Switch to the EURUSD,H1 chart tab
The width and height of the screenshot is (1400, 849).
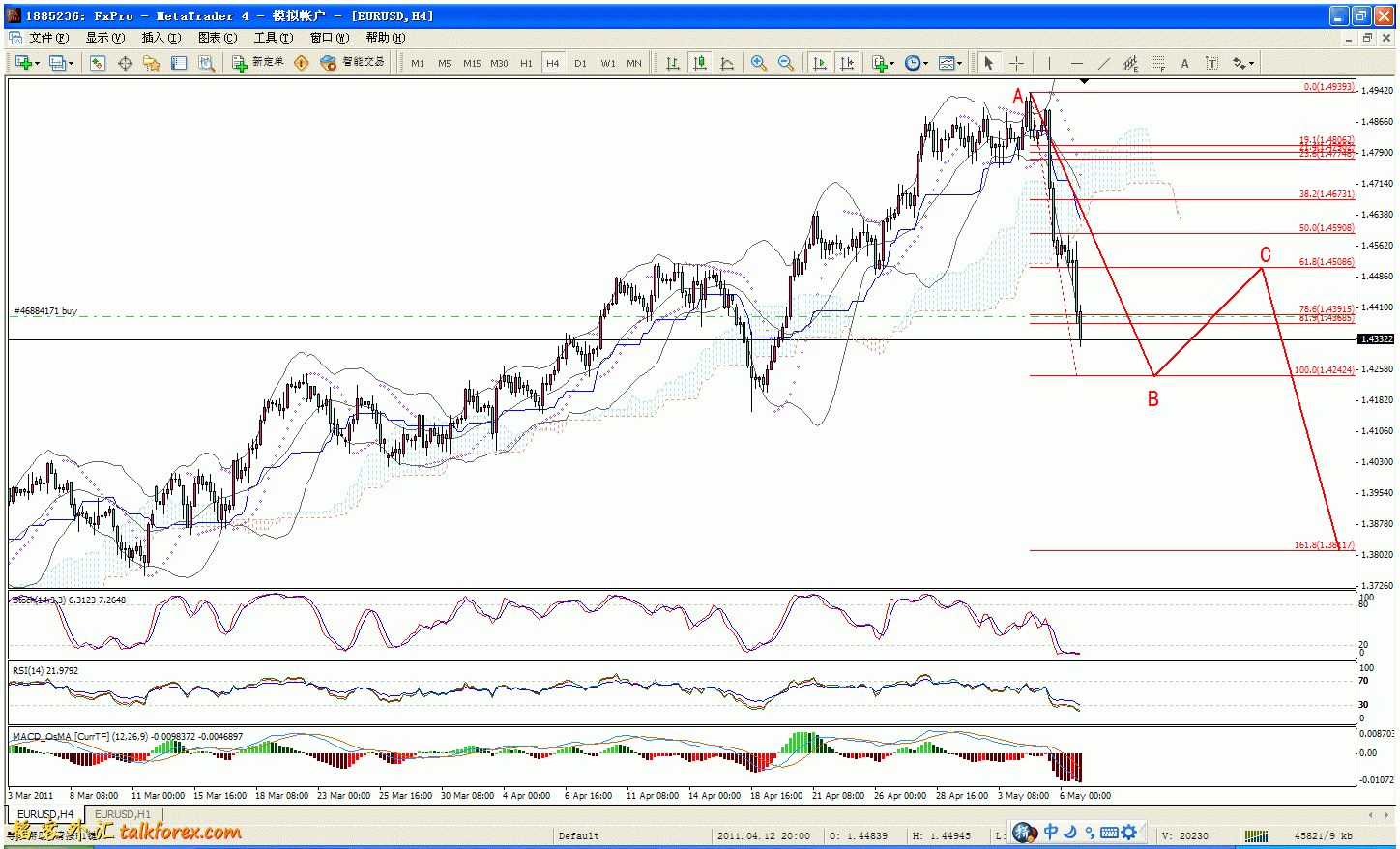[x=123, y=814]
